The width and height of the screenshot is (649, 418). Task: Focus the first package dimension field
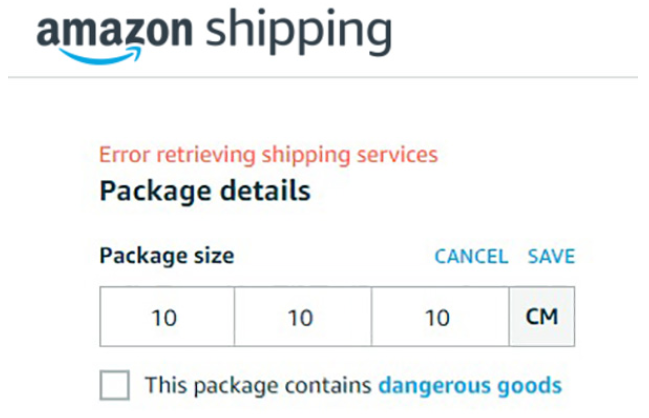pos(167,317)
